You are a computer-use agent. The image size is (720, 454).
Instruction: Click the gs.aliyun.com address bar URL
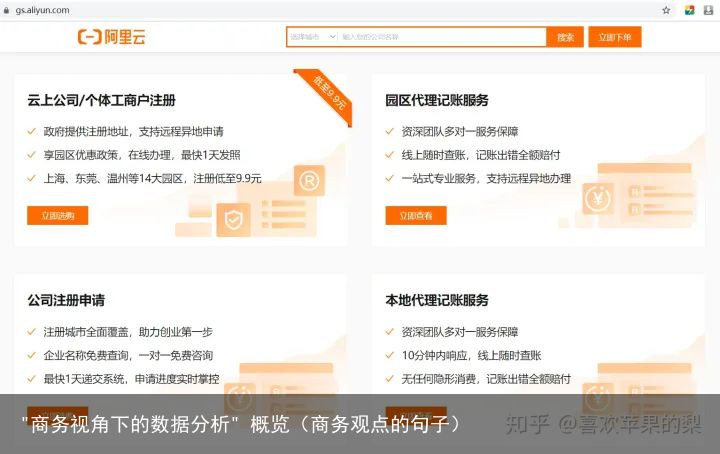pos(42,10)
